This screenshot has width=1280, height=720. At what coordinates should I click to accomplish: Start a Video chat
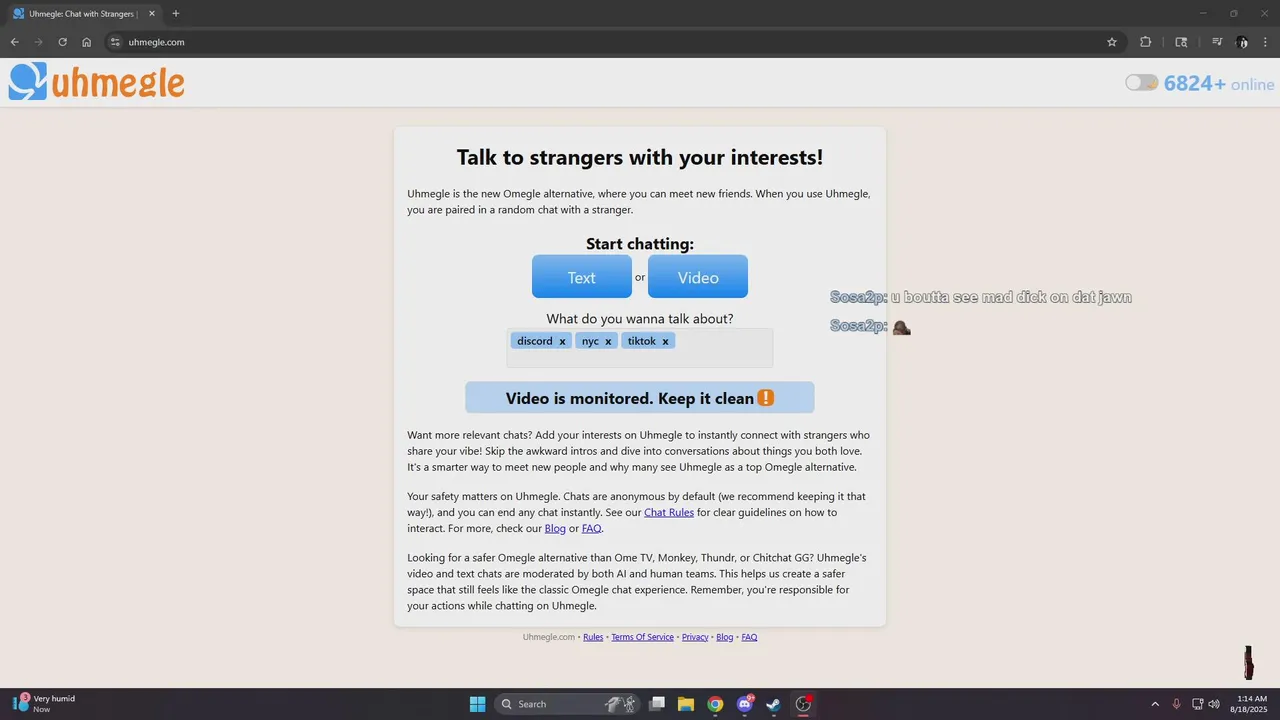698,277
